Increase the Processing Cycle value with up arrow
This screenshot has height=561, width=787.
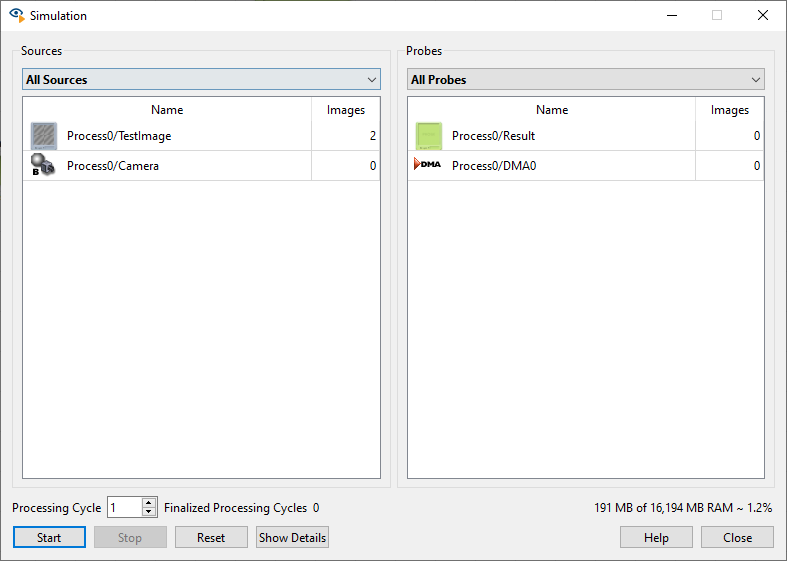149,502
